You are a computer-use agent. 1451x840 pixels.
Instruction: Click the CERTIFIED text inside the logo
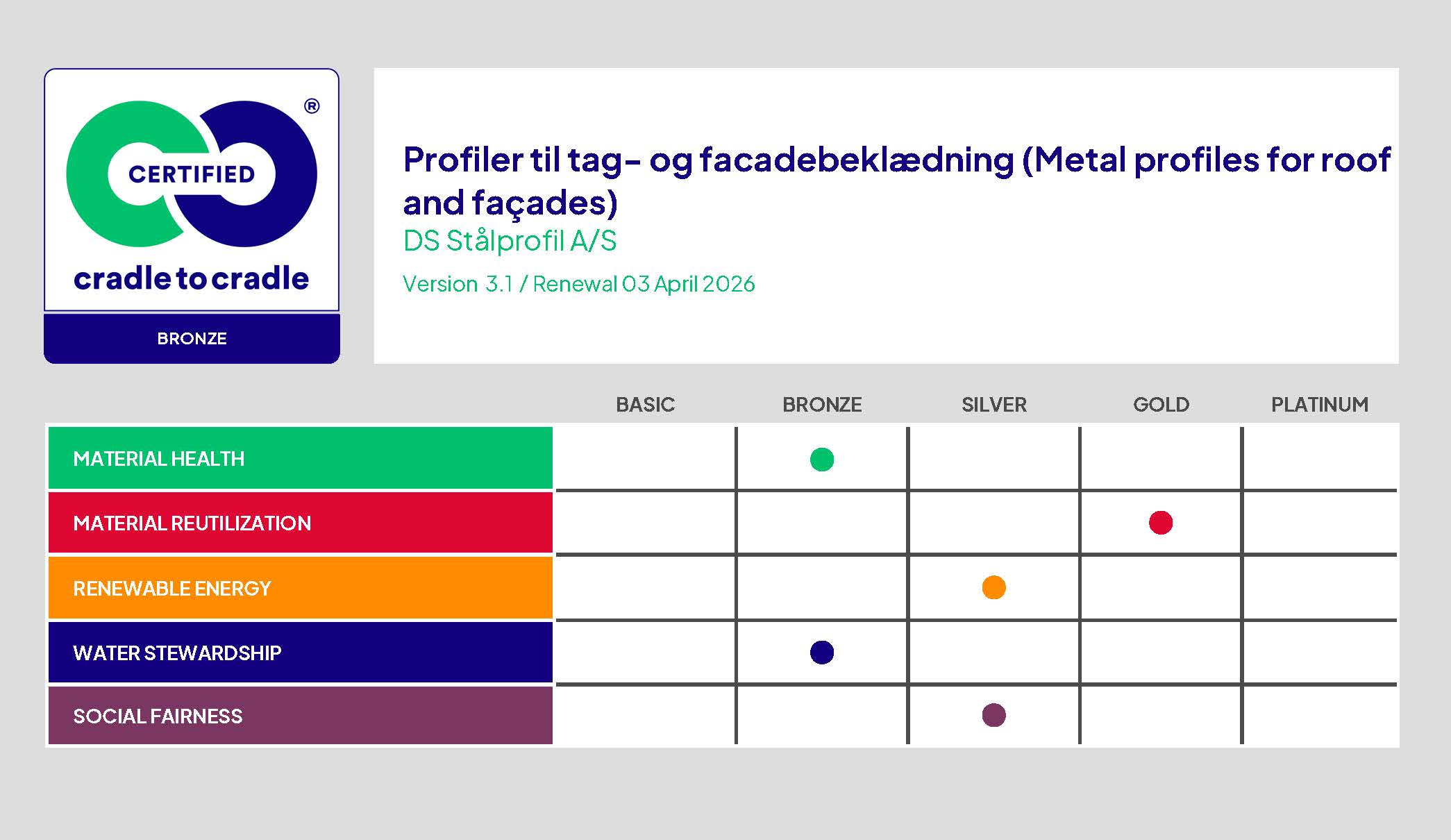point(192,174)
